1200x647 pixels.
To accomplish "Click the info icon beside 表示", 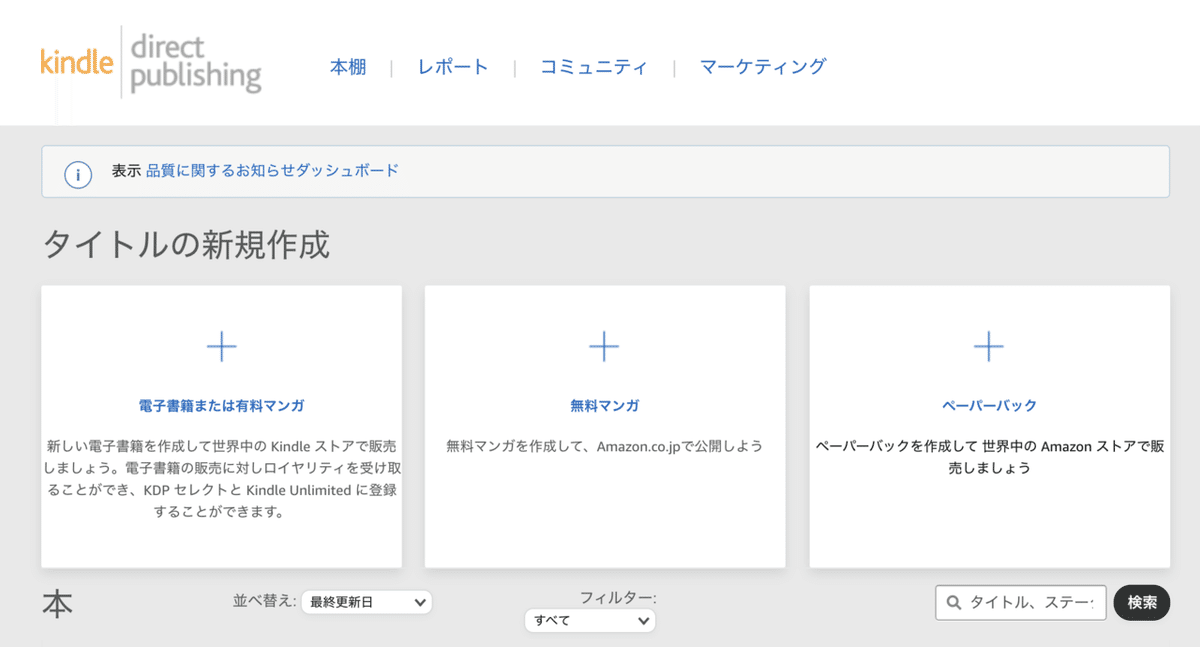I will coord(78,174).
